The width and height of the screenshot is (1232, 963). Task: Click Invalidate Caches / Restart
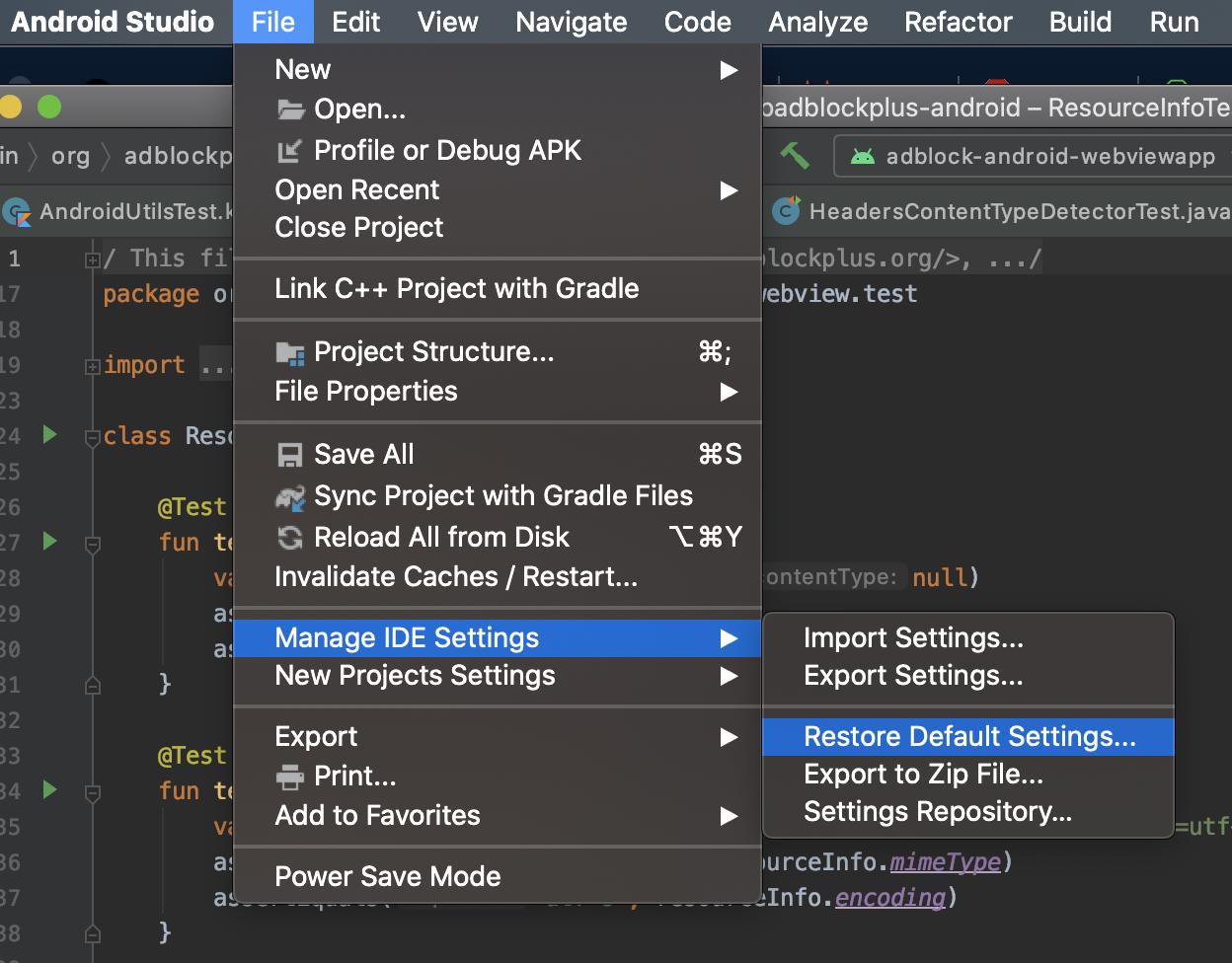tap(456, 576)
